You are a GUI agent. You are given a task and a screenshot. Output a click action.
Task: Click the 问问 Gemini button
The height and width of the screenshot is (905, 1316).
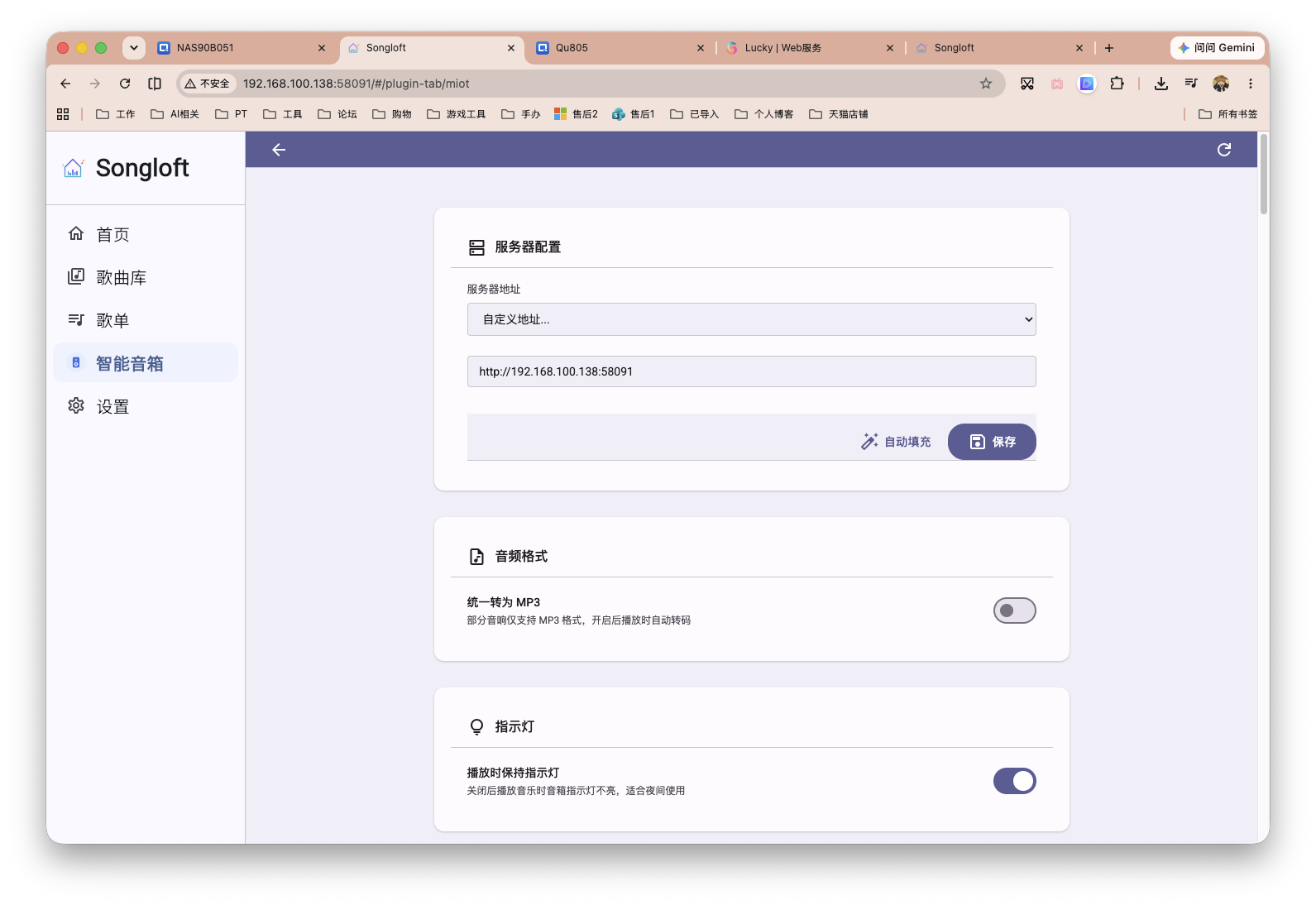[x=1217, y=48]
